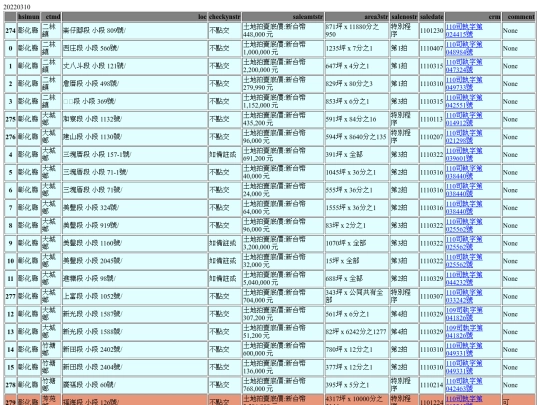Image resolution: width=540 pixels, height=405 pixels.
Task: Open the crm link in row 277
Action: (464, 297)
